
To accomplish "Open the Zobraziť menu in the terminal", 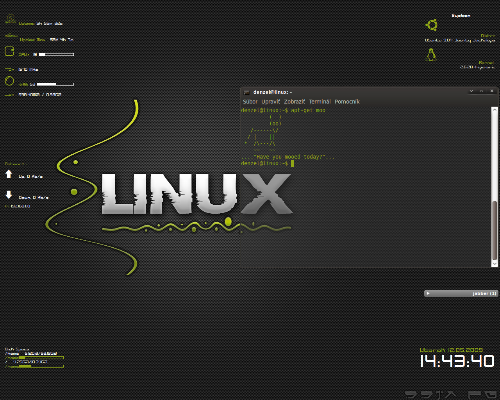I will pyautogui.click(x=294, y=102).
